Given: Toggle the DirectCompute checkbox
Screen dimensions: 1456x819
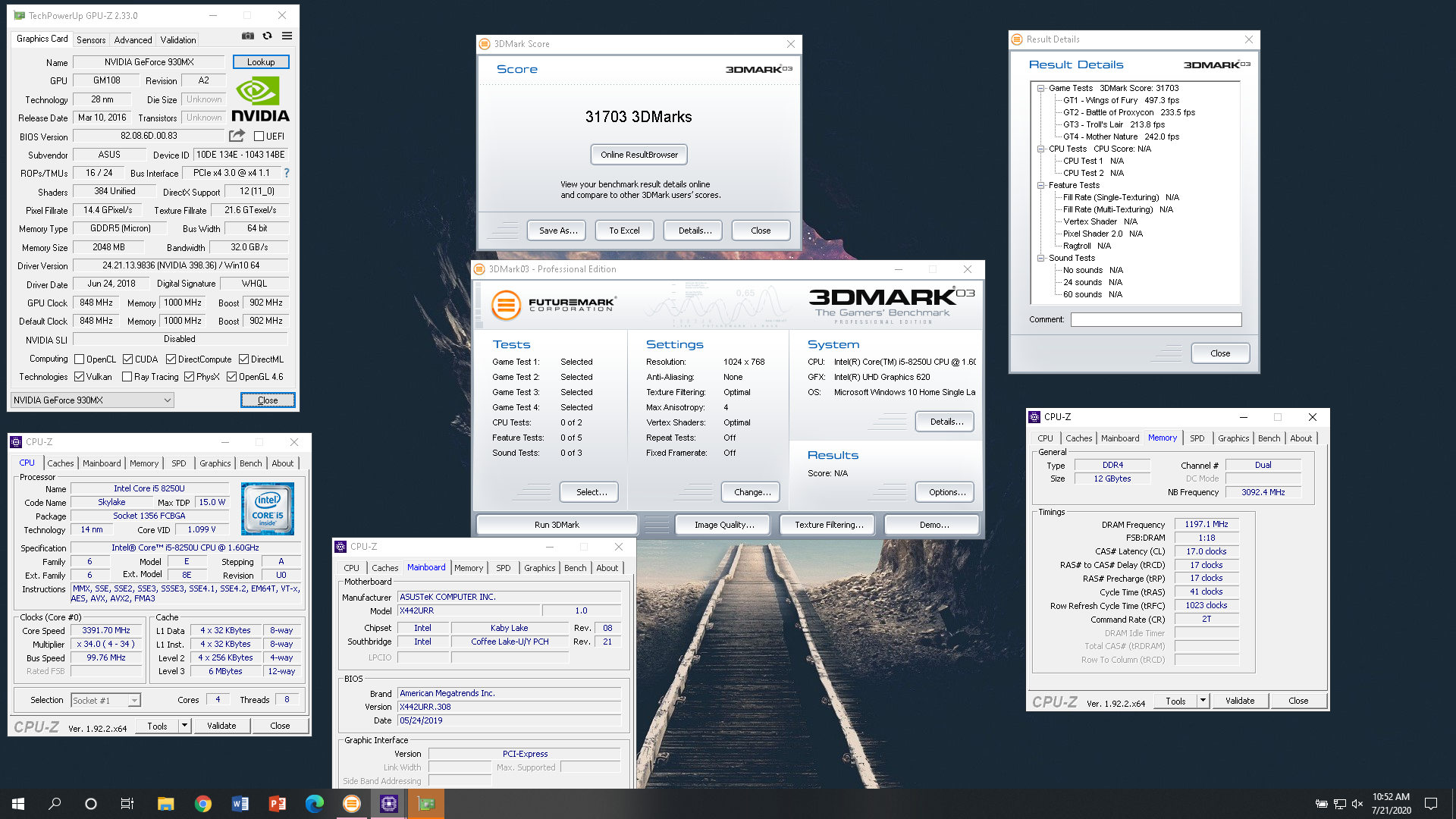Looking at the screenshot, I should 171,359.
